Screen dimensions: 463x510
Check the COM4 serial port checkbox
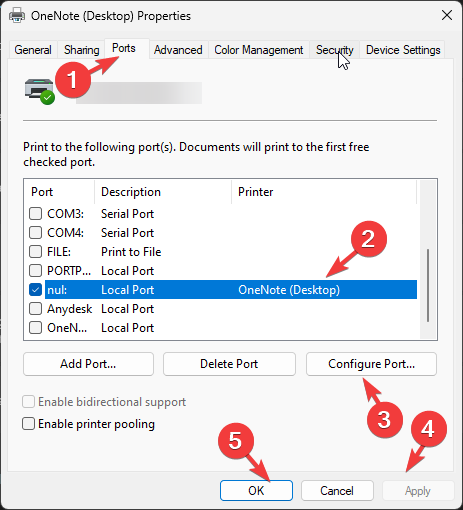35,233
